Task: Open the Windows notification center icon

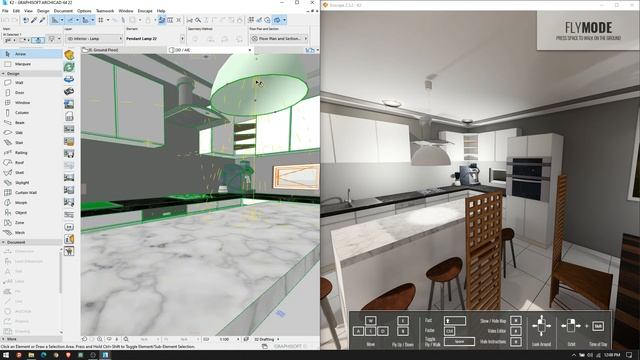Action: (x=629, y=355)
